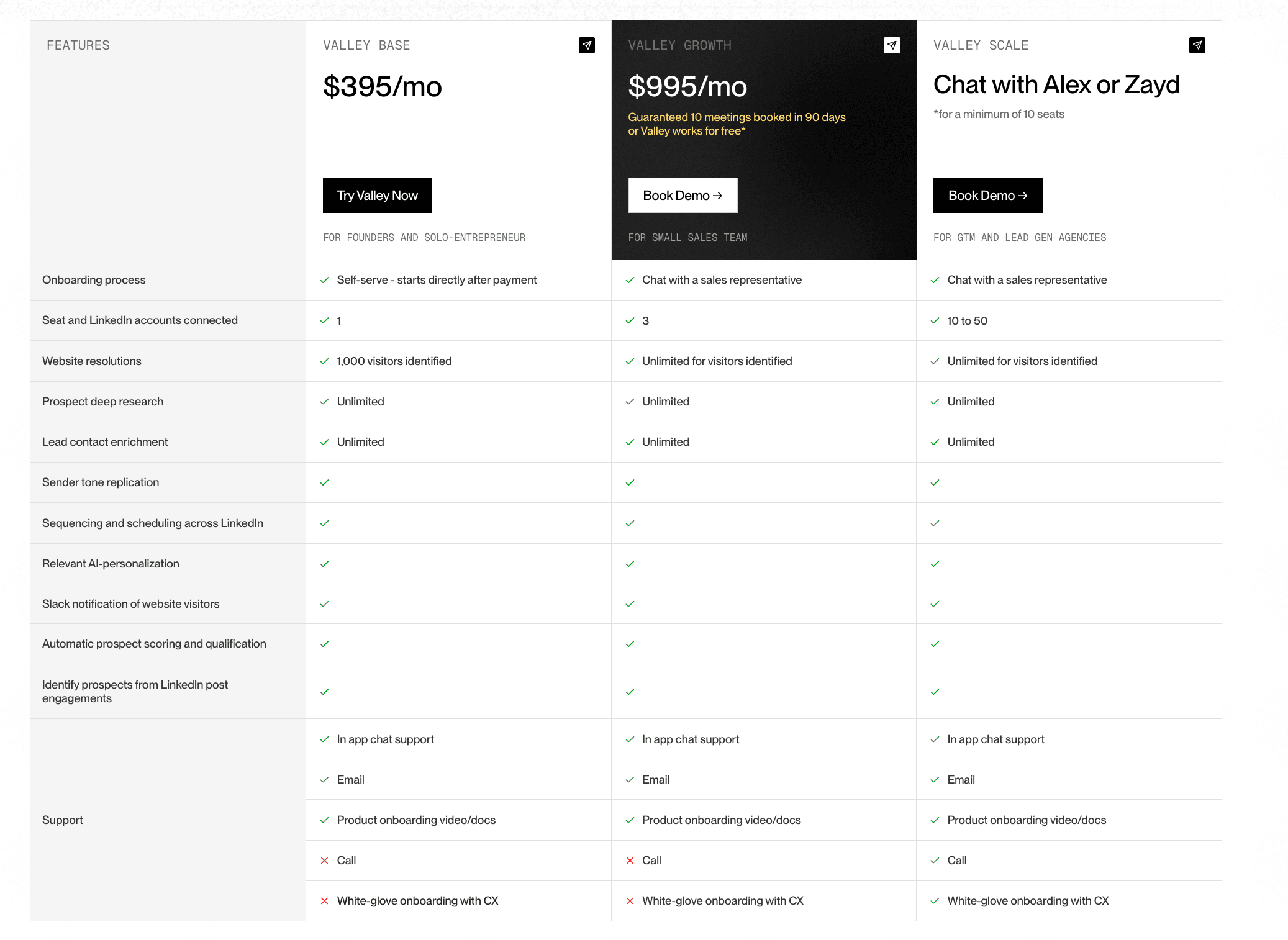1288x940 pixels.
Task: Click the red X beside White-glove onboarding under Valley Growth
Action: (630, 900)
